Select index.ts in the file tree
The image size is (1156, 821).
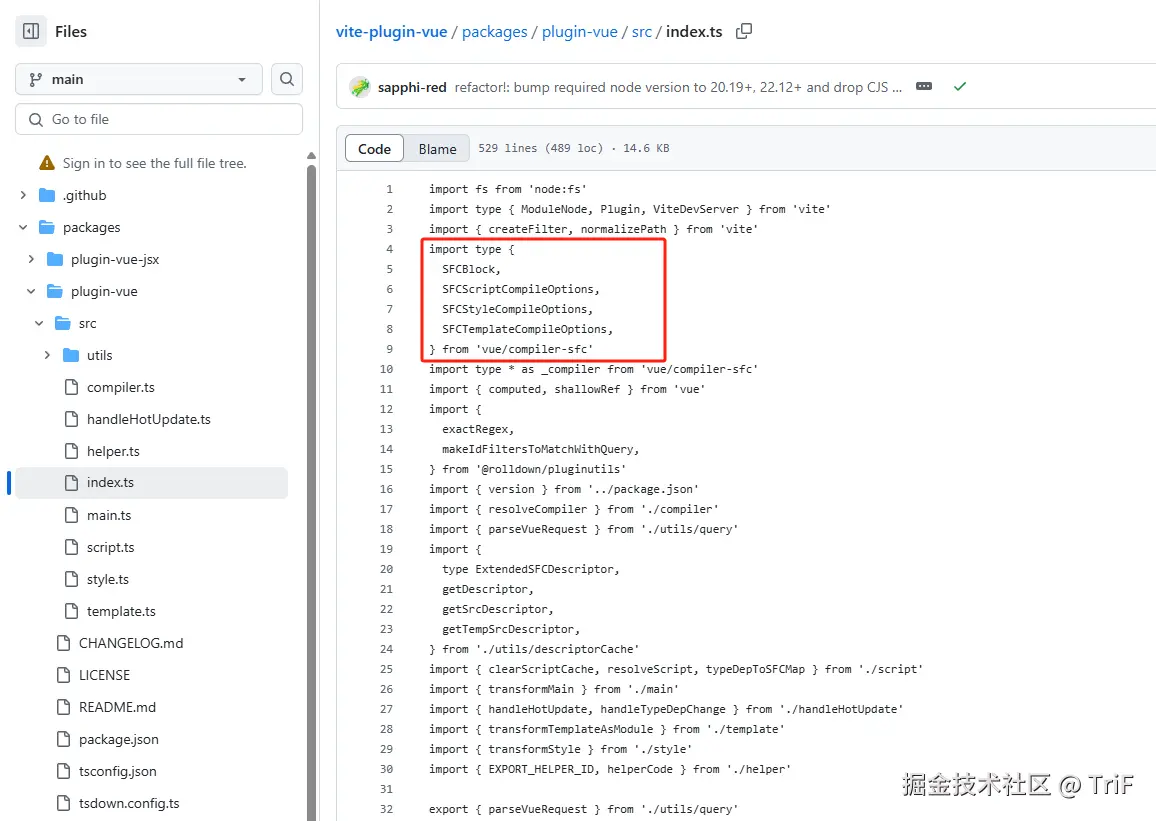[151, 483]
